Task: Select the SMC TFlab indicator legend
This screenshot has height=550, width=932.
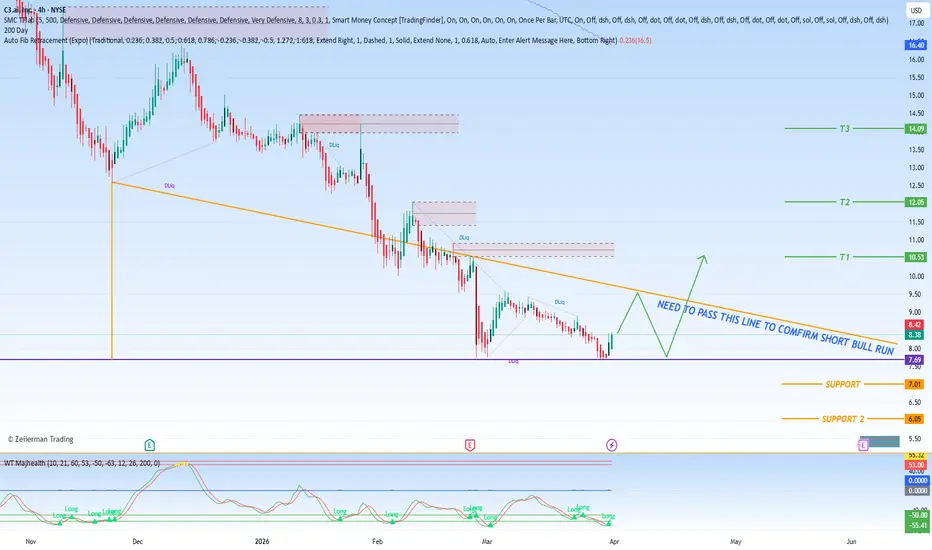Action: [446, 20]
